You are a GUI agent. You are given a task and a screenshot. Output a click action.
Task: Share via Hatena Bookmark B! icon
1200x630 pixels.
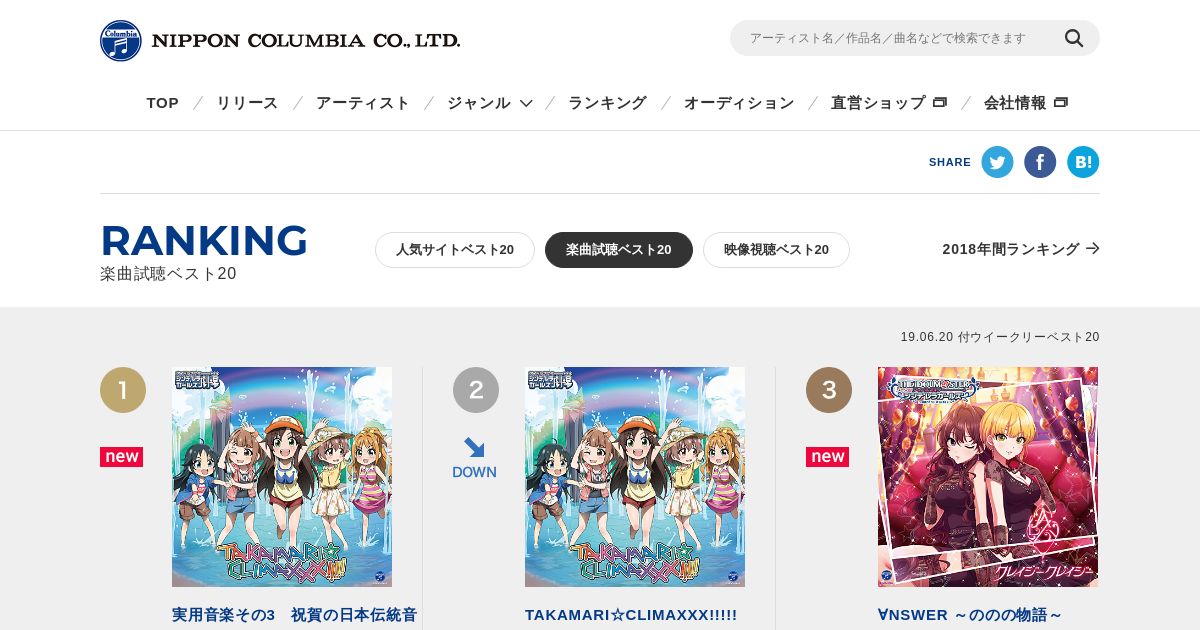tap(1083, 162)
